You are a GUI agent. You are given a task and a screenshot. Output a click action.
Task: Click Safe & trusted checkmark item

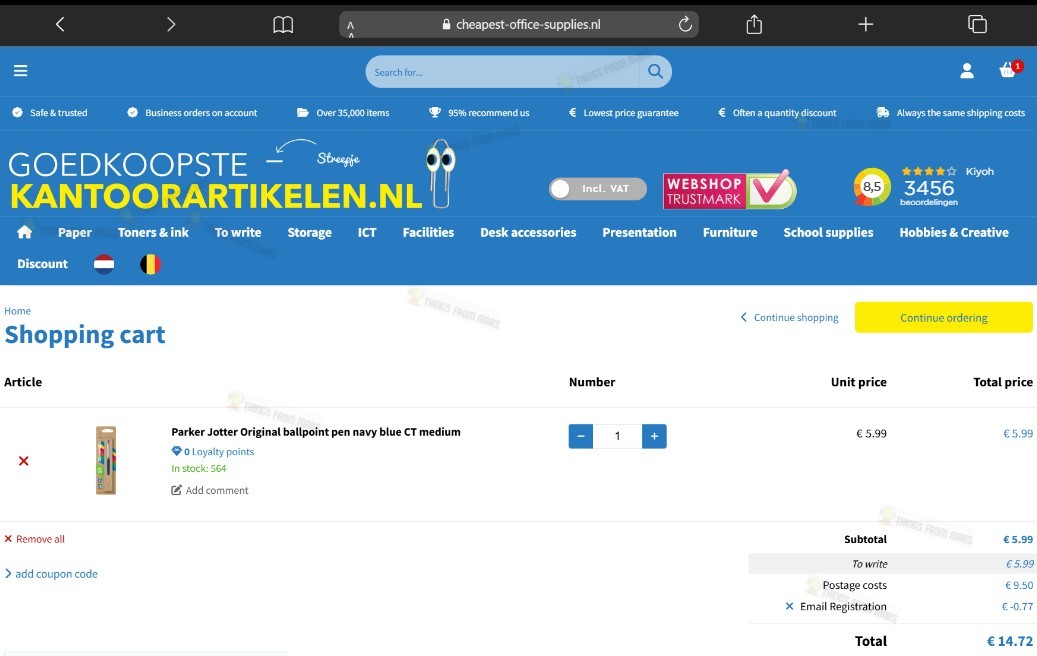point(50,113)
